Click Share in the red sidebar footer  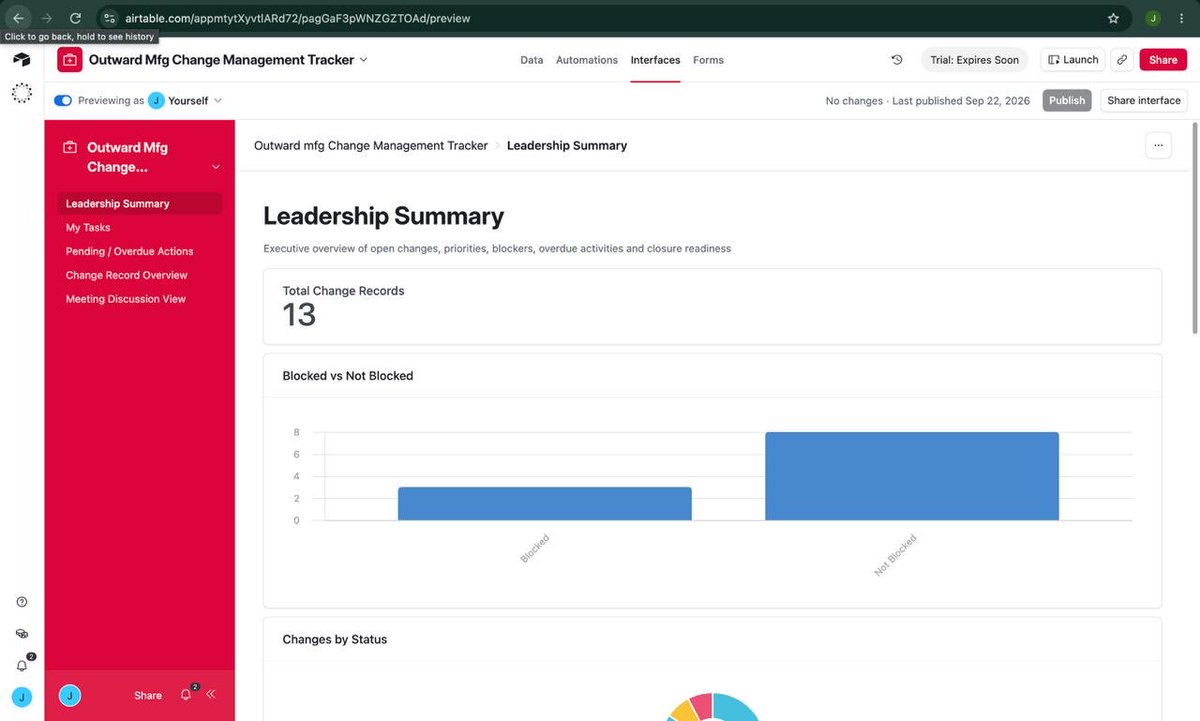(148, 695)
